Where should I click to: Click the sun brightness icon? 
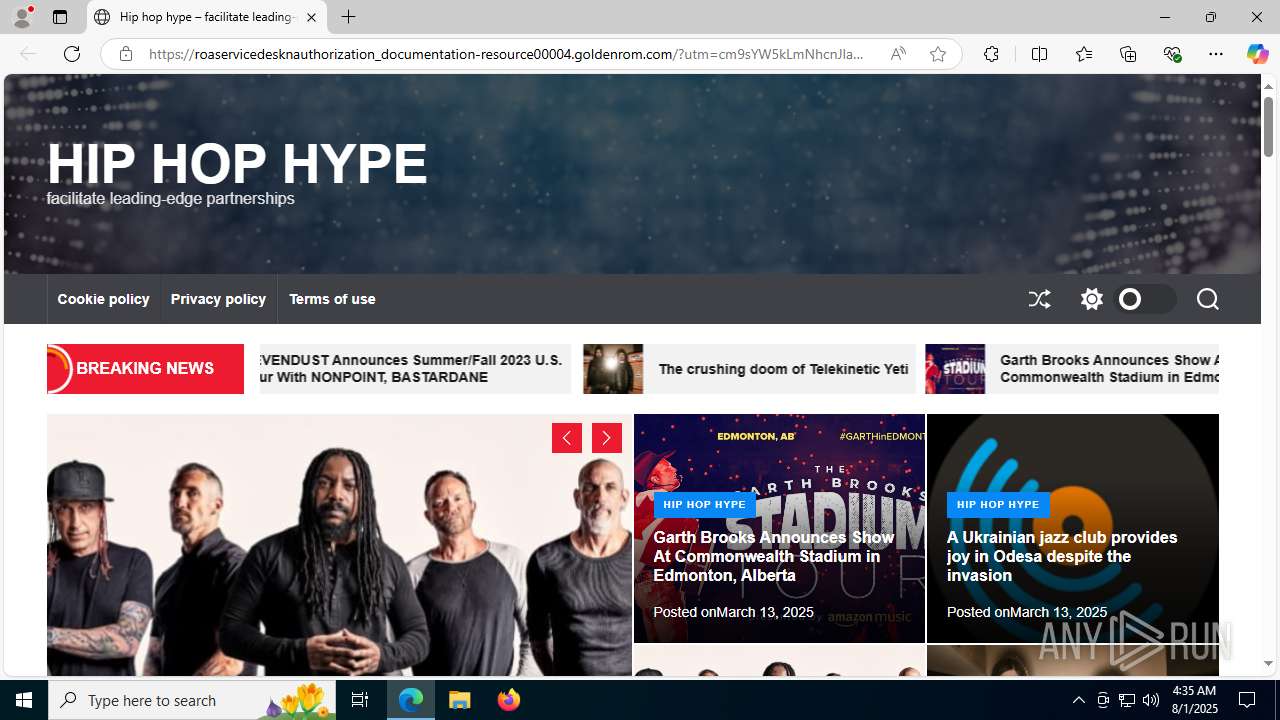coord(1091,299)
